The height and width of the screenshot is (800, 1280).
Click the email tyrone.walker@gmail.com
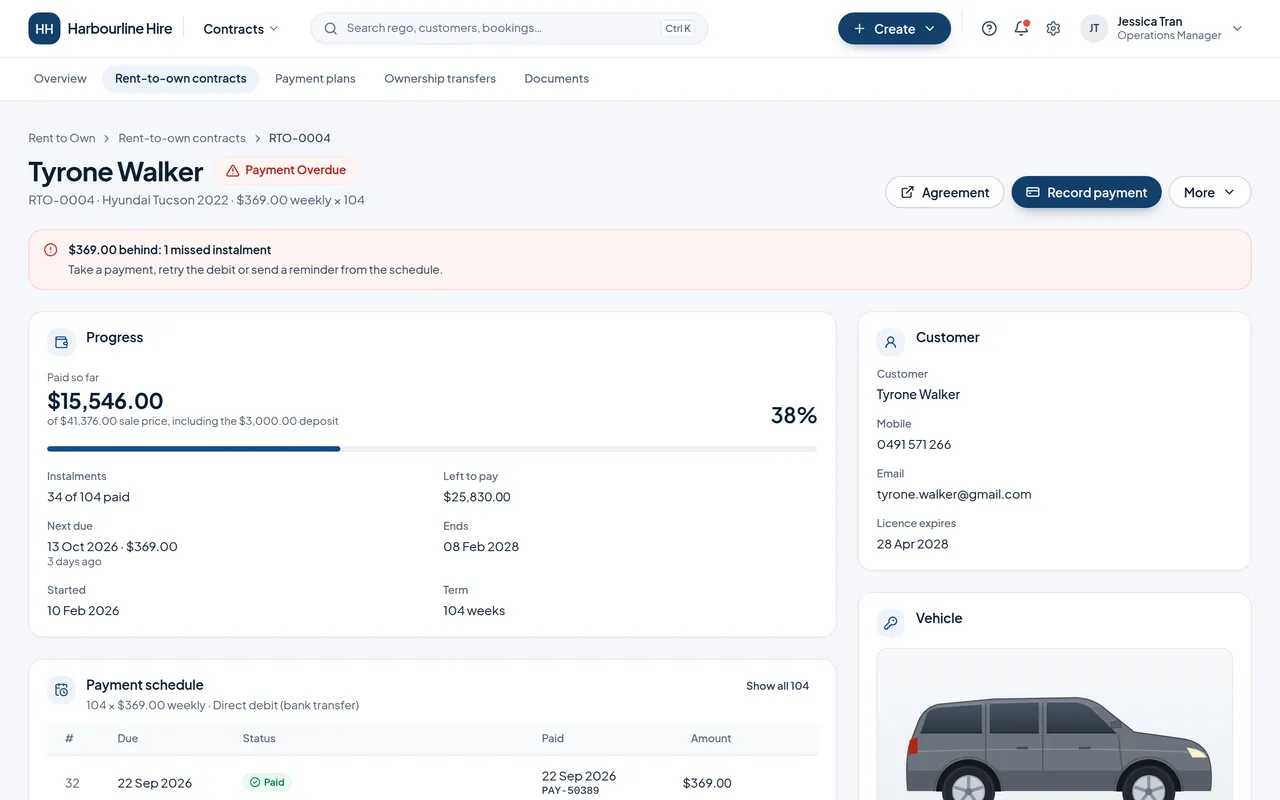pos(954,494)
